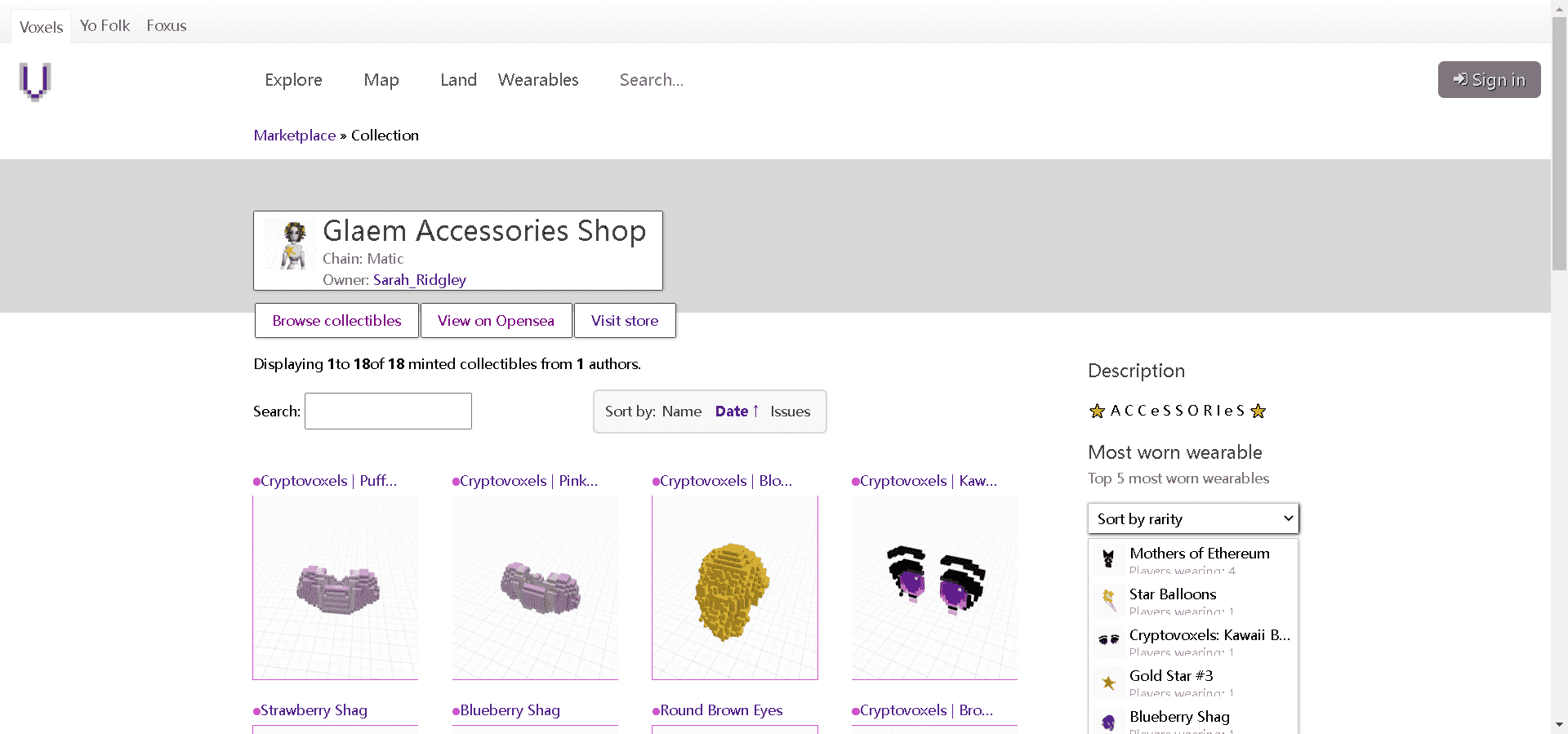
Task: Open owner Sarah_Ridgley profile link
Action: 420,280
